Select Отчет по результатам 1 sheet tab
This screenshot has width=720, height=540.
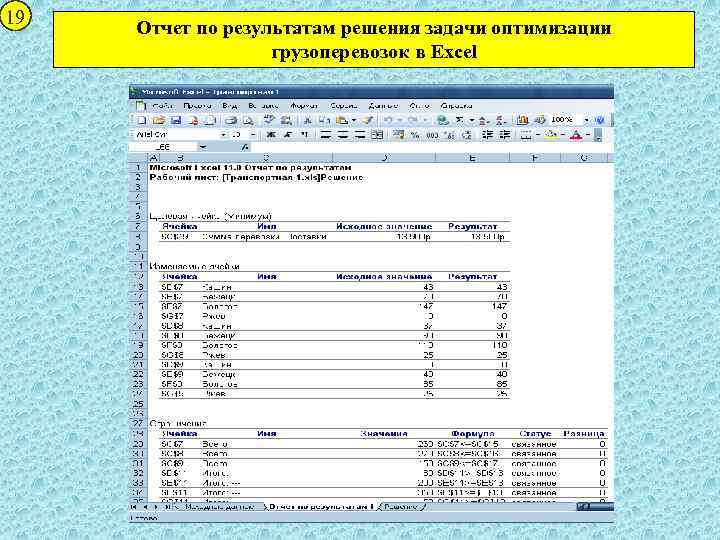tap(321, 507)
